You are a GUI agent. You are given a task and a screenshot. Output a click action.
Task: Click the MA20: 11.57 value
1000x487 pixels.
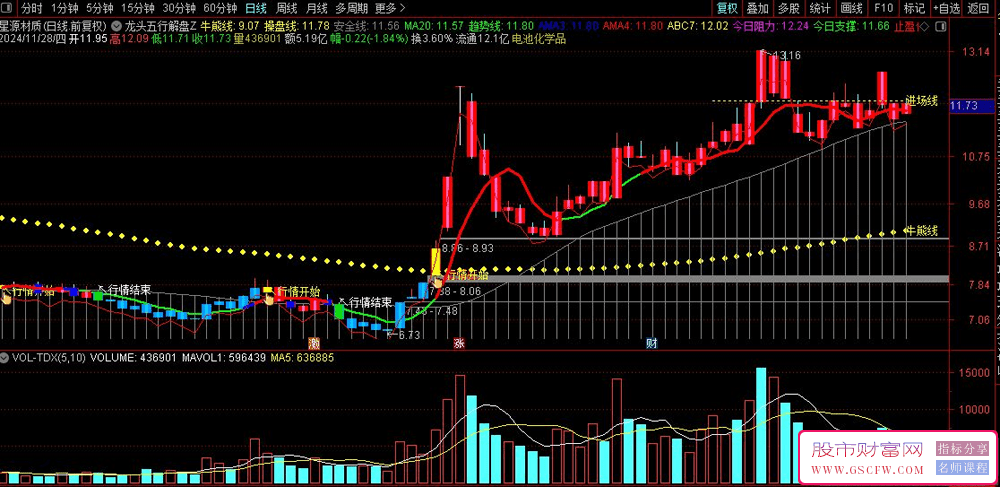(x=434, y=27)
